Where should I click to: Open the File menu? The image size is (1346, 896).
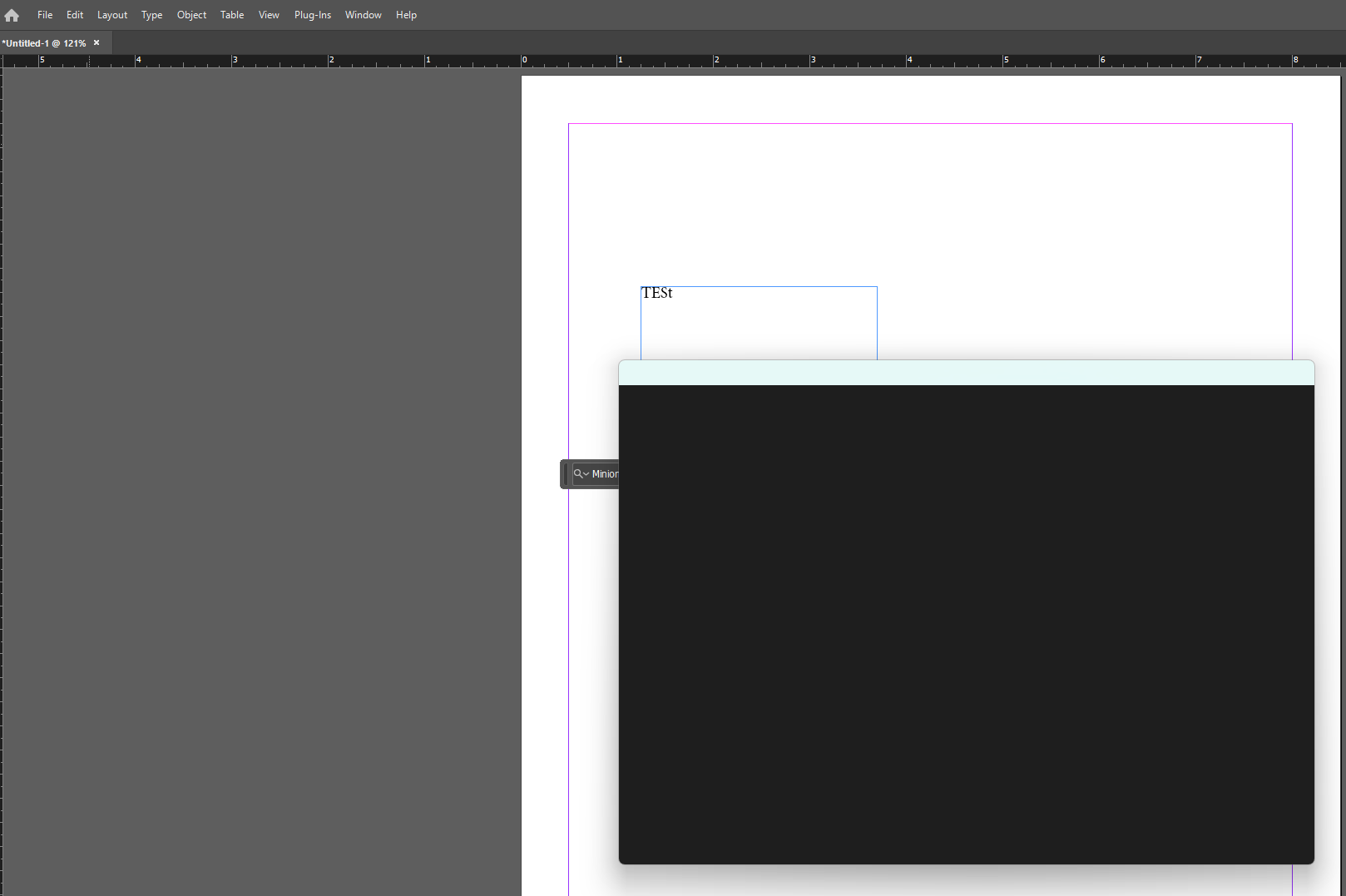pyautogui.click(x=44, y=14)
